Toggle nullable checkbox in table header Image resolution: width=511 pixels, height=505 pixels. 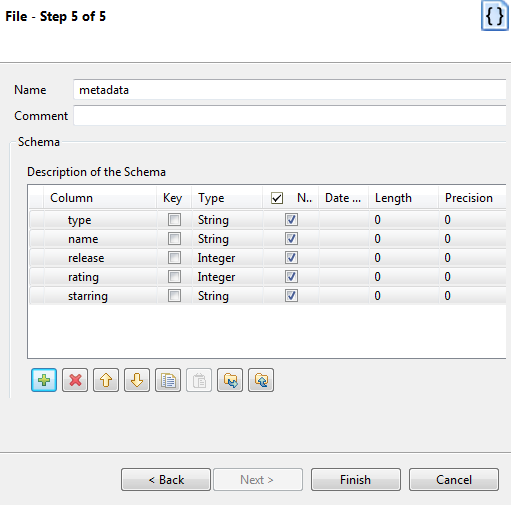[277, 198]
